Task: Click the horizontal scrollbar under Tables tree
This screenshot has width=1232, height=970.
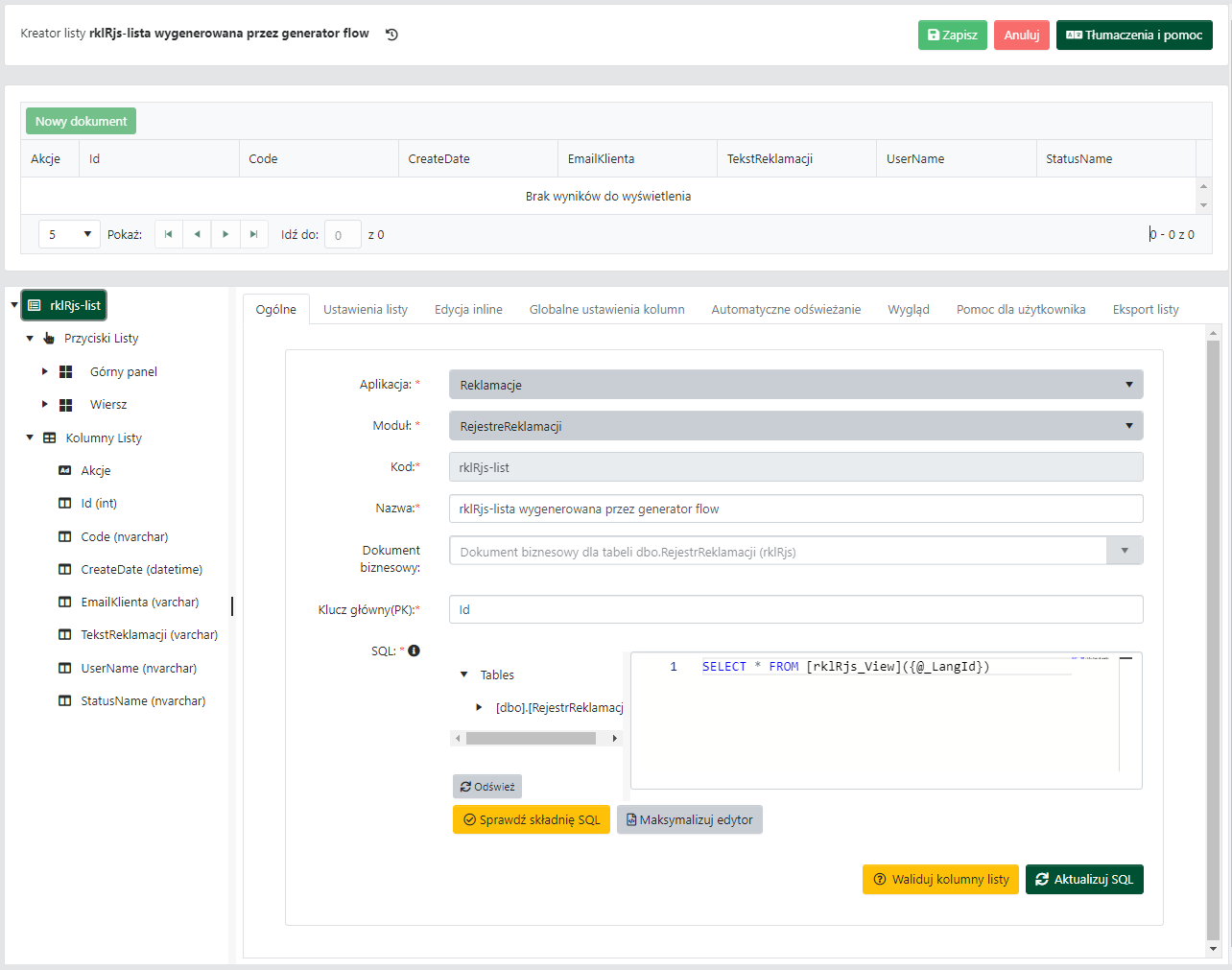Action: click(x=531, y=738)
